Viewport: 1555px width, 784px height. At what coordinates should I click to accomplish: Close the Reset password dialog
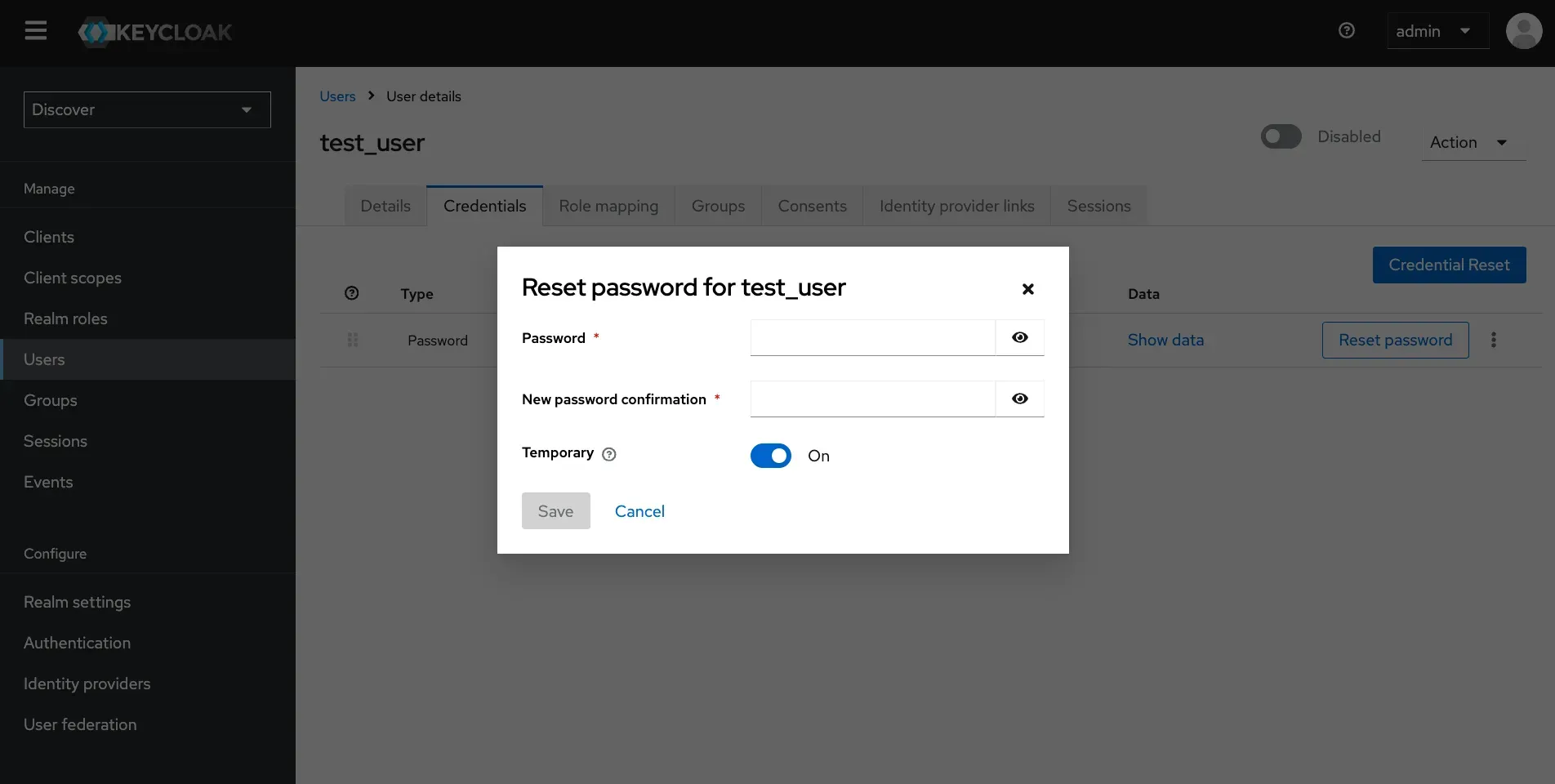tap(1027, 289)
